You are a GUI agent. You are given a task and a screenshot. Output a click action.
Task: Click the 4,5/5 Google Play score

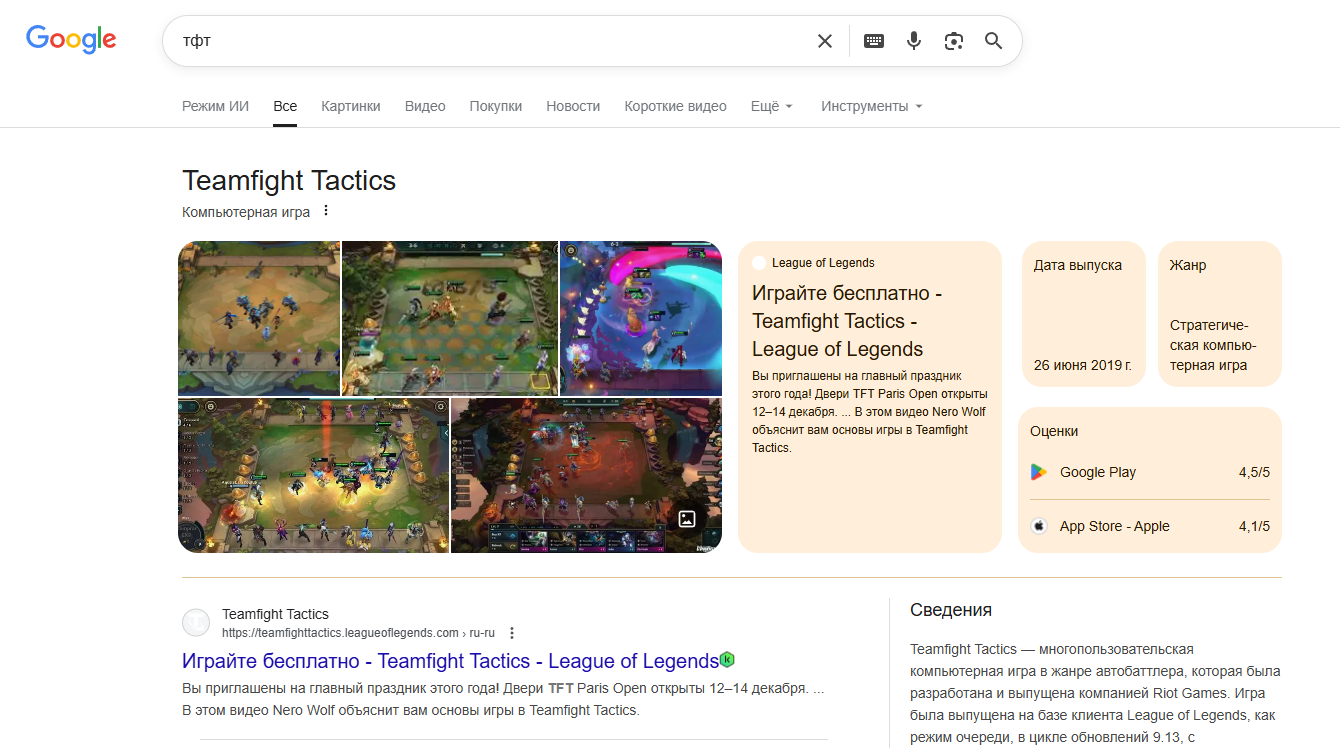click(1254, 472)
